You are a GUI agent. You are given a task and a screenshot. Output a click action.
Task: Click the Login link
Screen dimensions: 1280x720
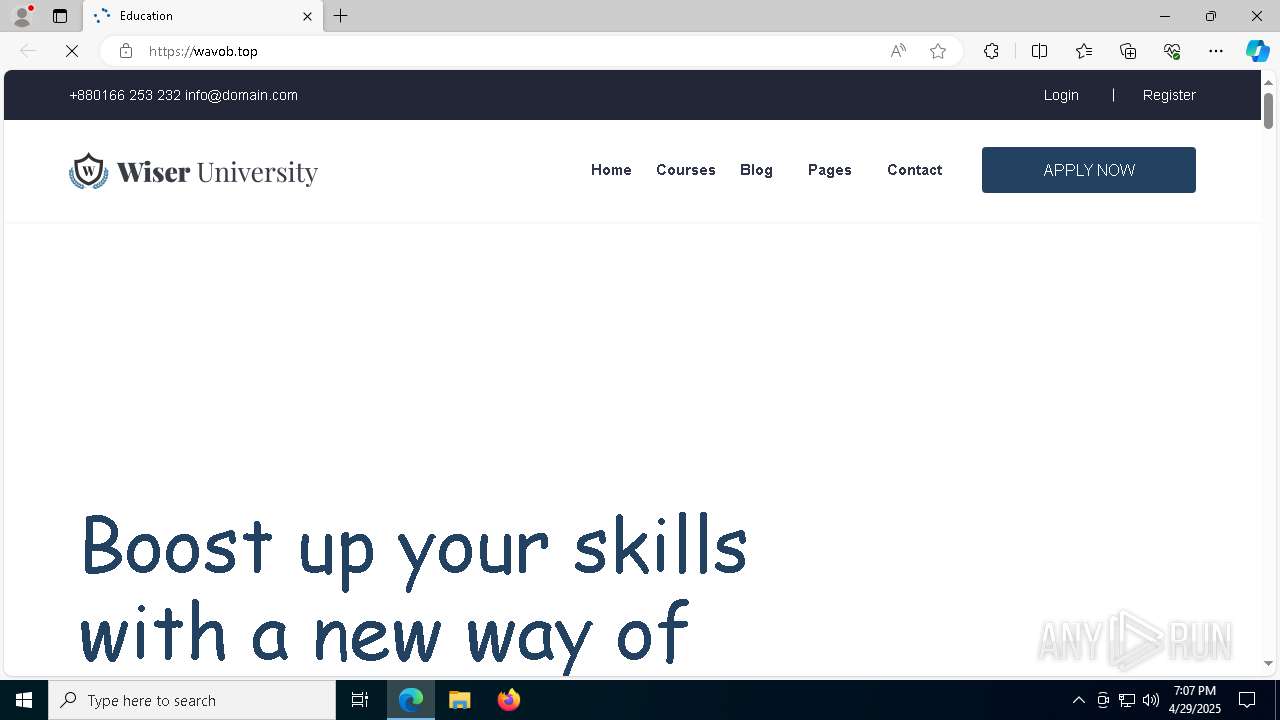click(1061, 95)
